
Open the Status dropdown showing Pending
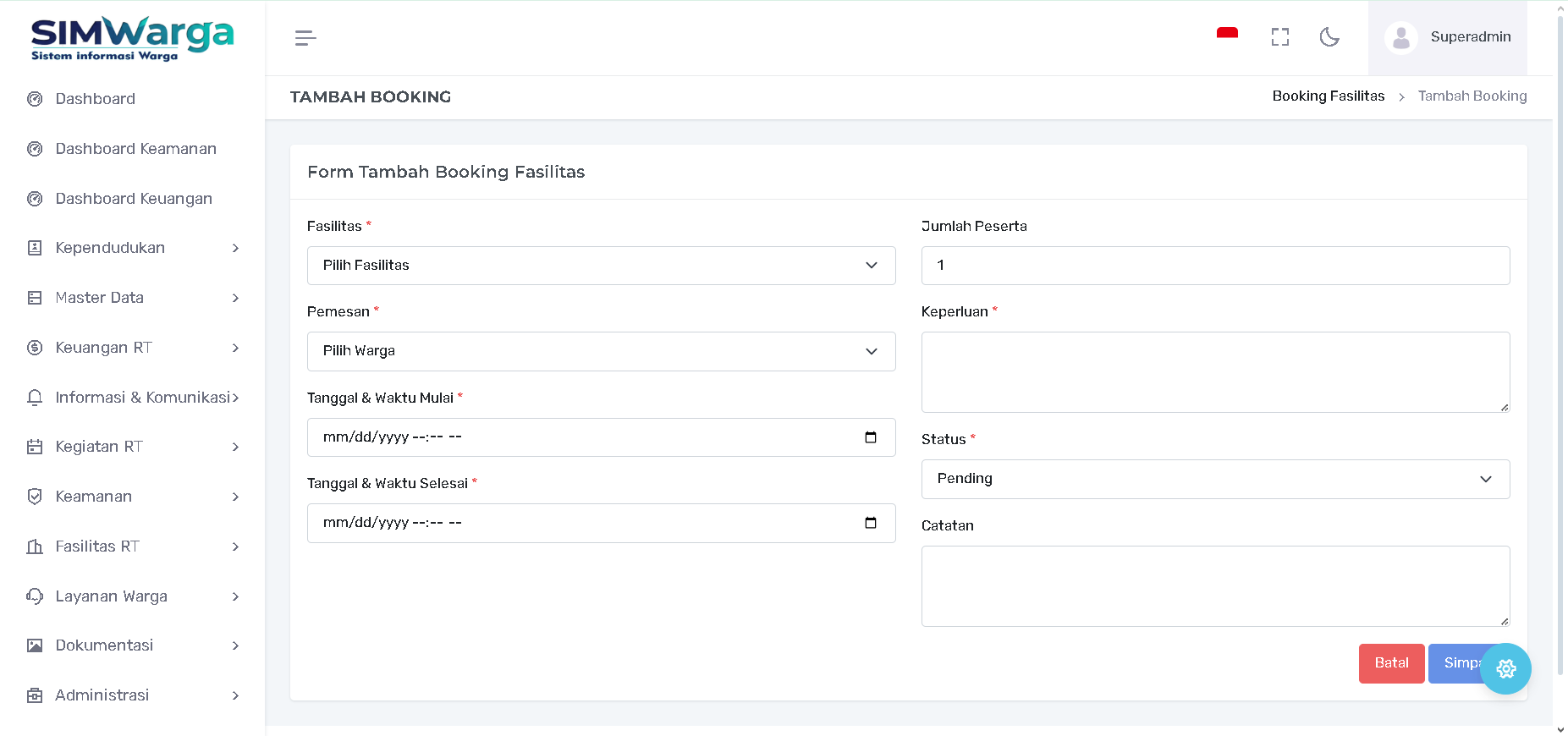(1214, 479)
